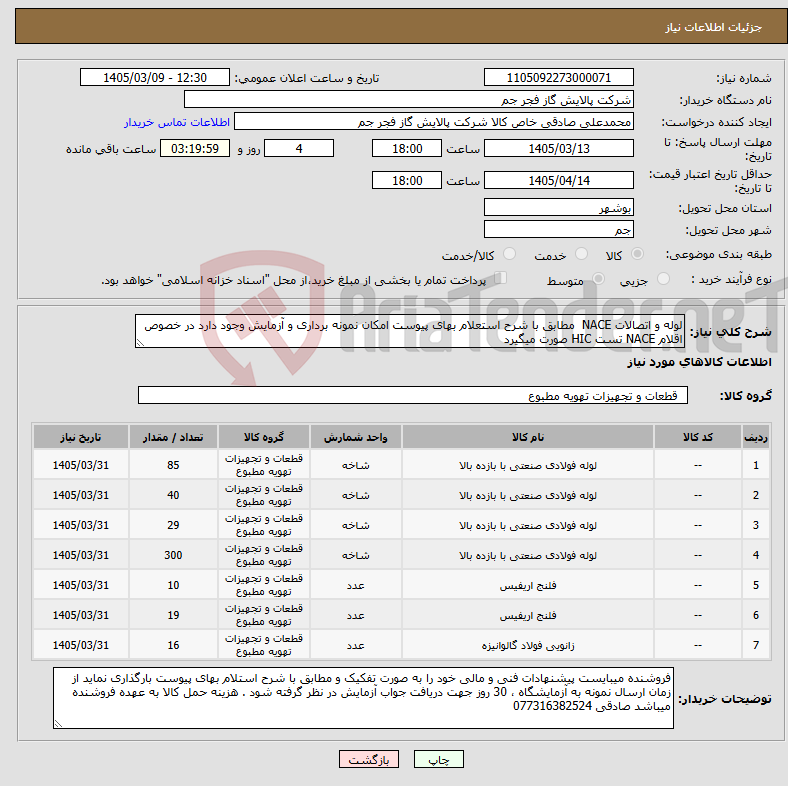The width and height of the screenshot is (788, 786).
Task: Click the quantity 10 in row 5
Action: point(173,585)
